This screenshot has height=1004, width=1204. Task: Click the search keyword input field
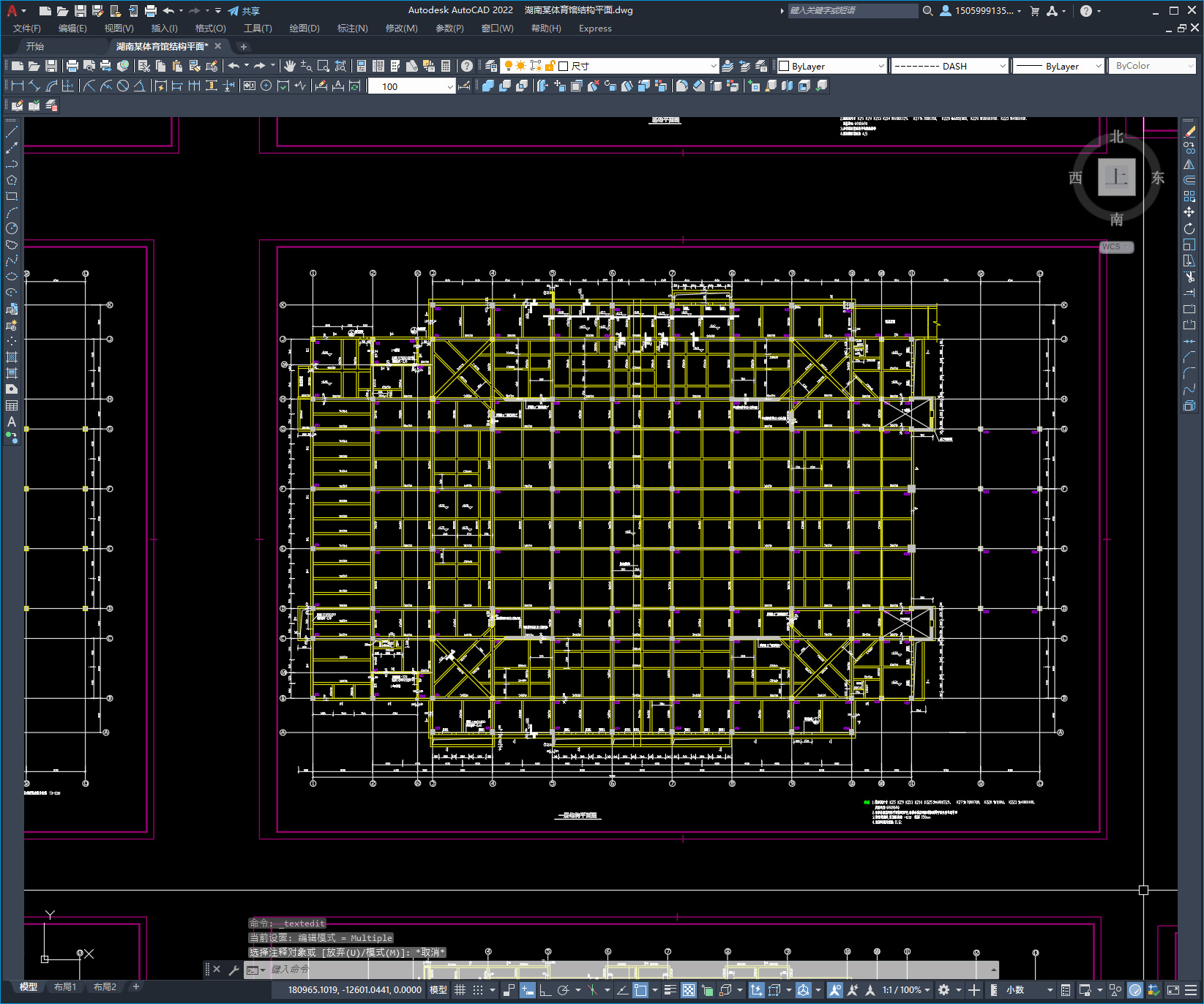click(853, 11)
